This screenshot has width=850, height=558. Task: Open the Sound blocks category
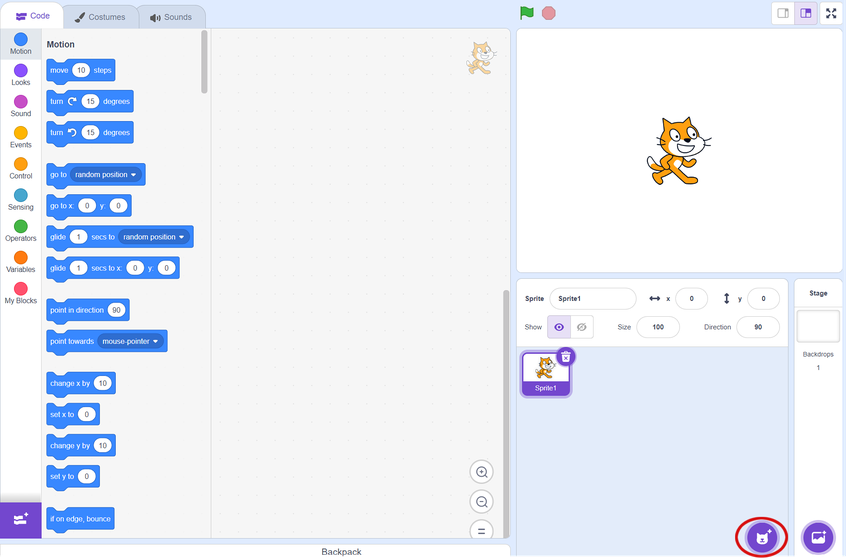tap(21, 106)
